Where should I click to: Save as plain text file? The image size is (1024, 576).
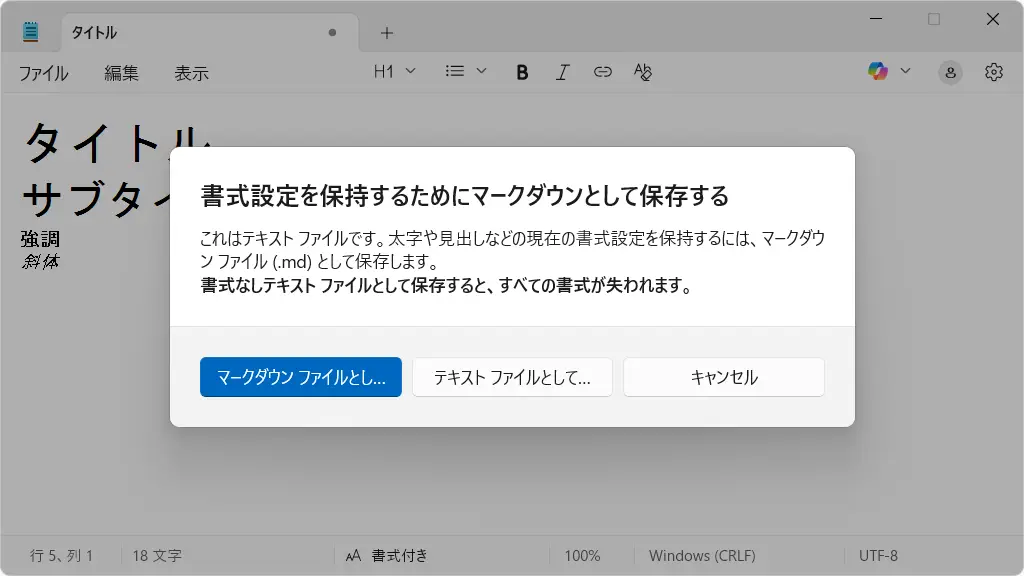(512, 377)
